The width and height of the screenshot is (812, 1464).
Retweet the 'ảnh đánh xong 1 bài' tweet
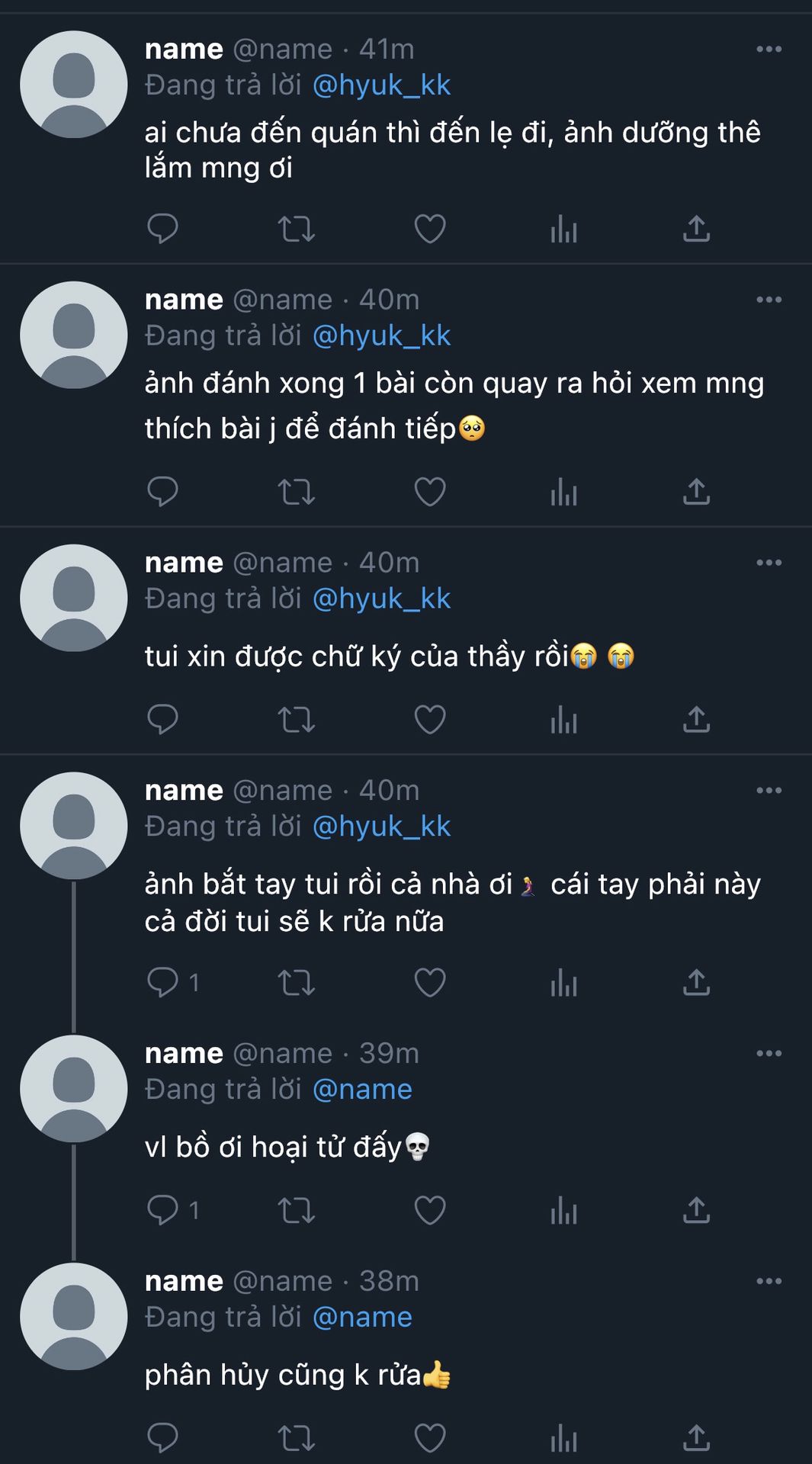[x=296, y=492]
